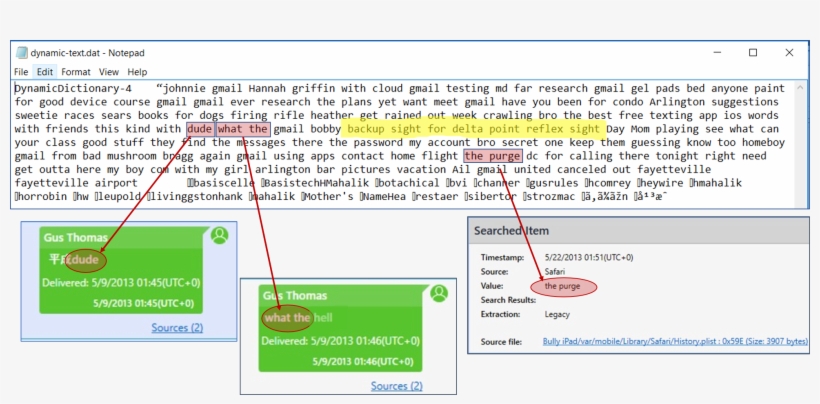Click 'DynamicDictionary-4' at start of text
This screenshot has width=820, height=404.
coord(73,88)
